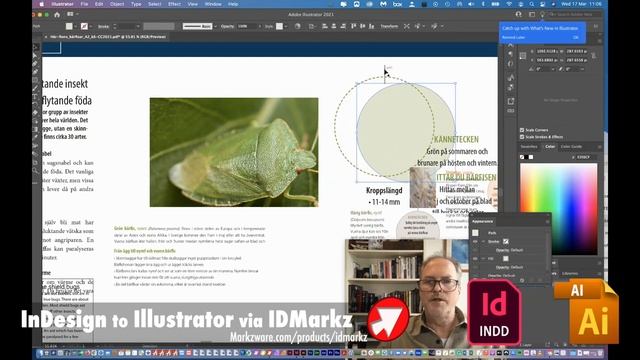This screenshot has height=360, width=640.
Task: Expand the Opacity slider arrow
Action: point(259,26)
